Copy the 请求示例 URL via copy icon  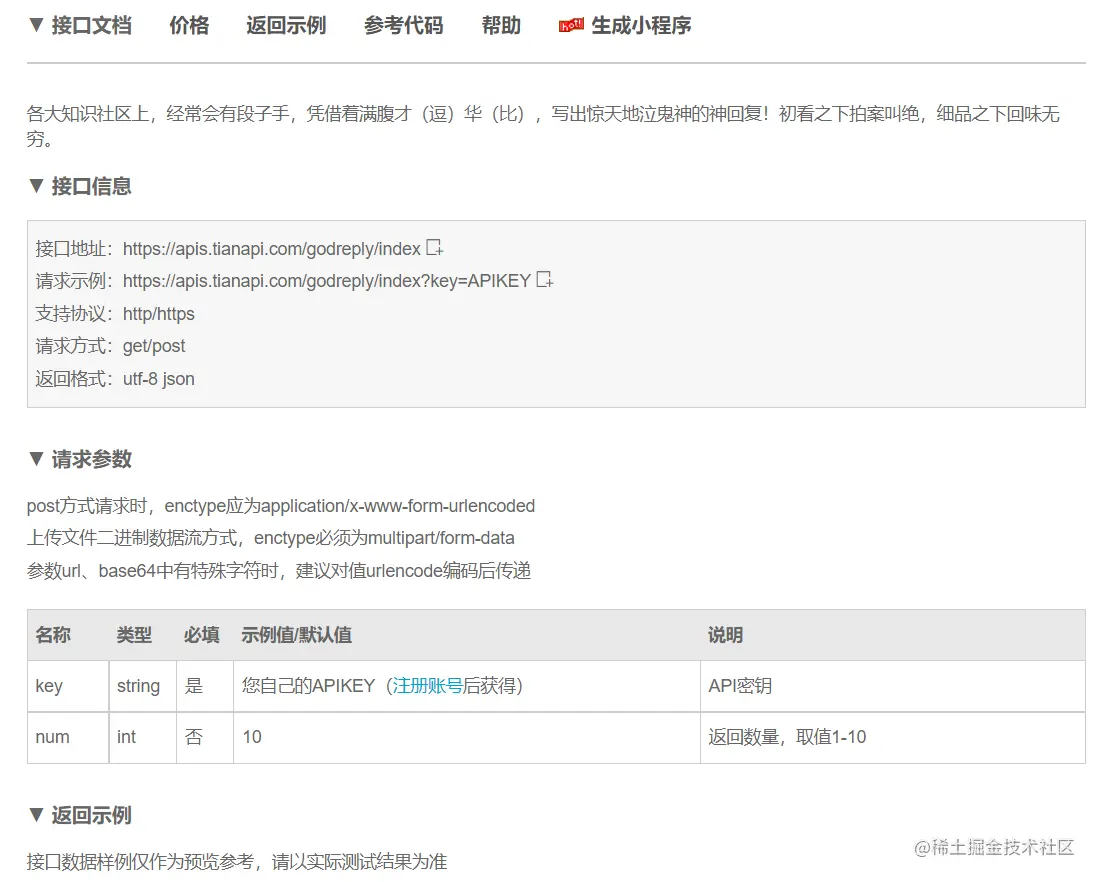[545, 280]
